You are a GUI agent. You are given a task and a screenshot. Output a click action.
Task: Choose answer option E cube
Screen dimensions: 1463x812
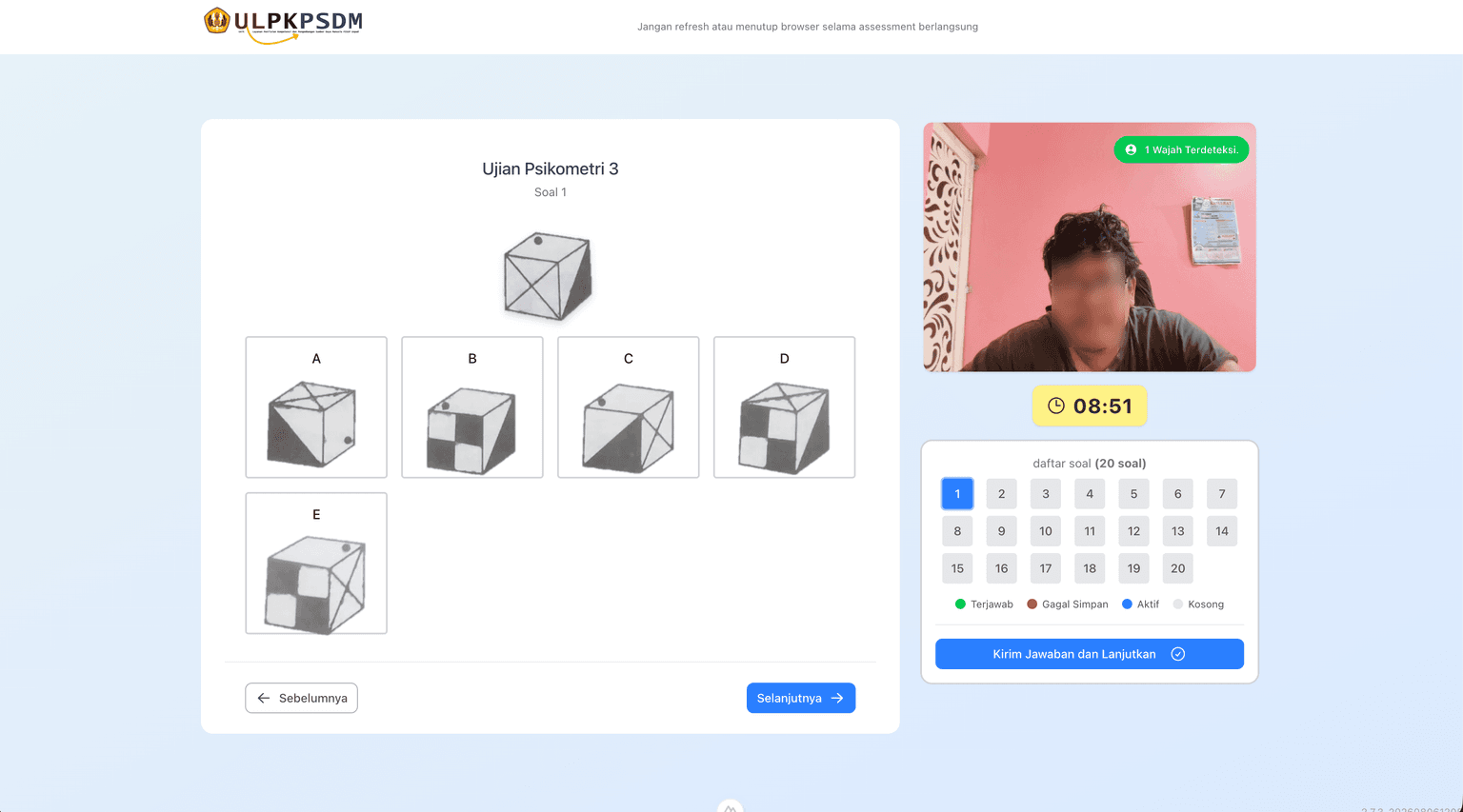[316, 564]
